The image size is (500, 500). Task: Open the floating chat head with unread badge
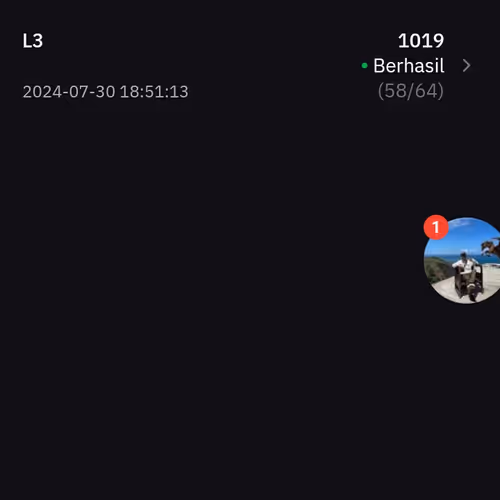click(462, 261)
